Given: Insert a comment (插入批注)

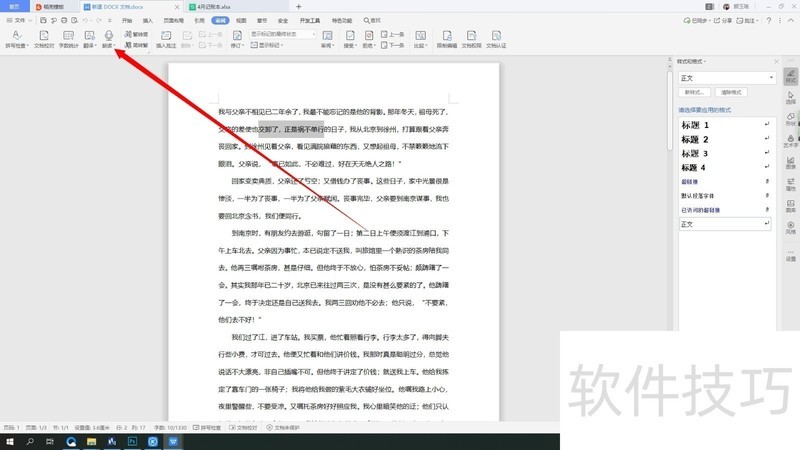Looking at the screenshot, I should 166,39.
